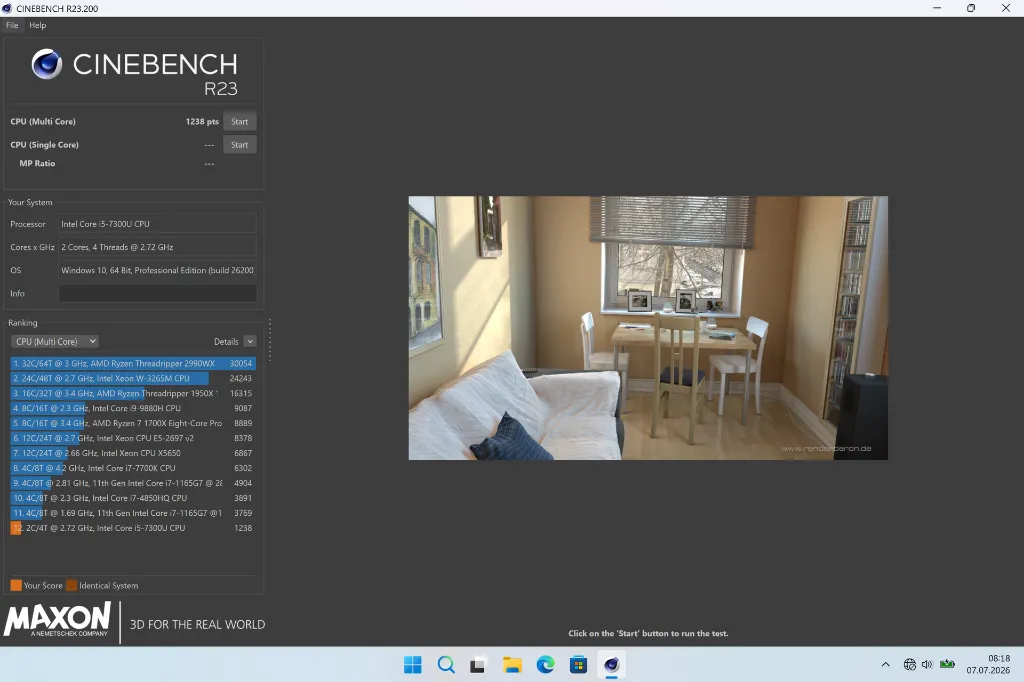
Task: Click the 1238 pts multi core score
Action: pos(202,122)
